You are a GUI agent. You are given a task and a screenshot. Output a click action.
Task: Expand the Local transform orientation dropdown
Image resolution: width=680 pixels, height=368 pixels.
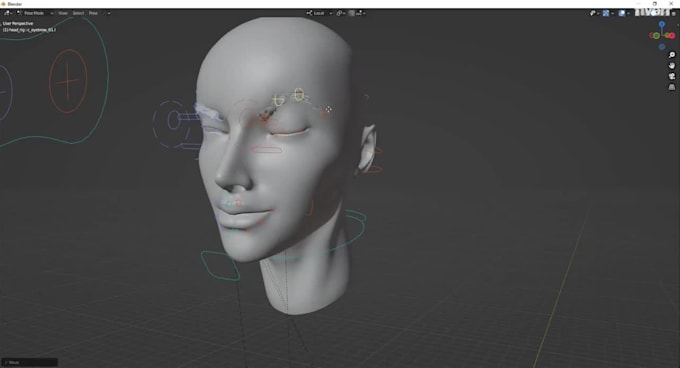pos(320,13)
